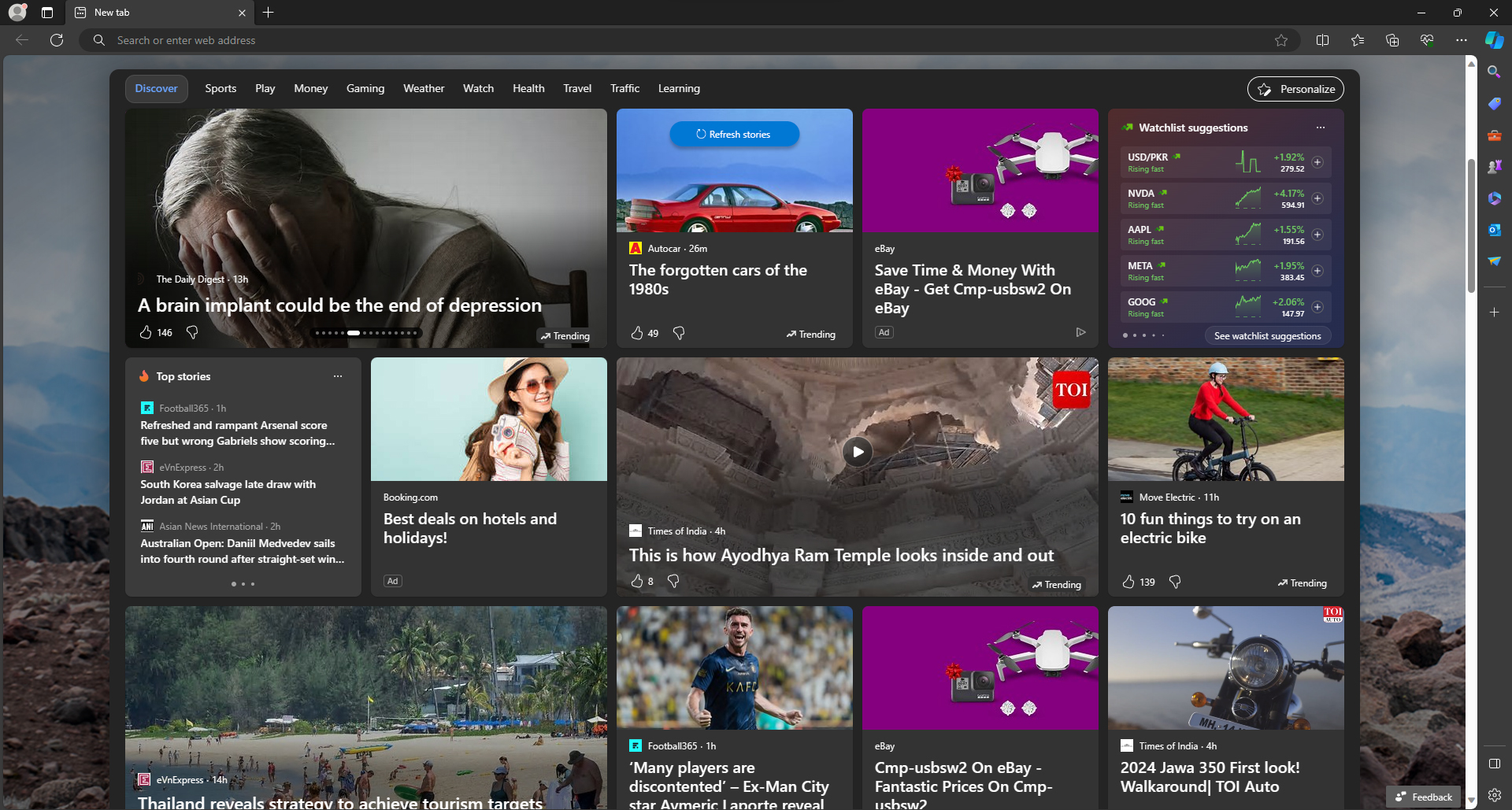Open the Favorites list icon
Viewport: 1512px width, 810px height.
(x=1358, y=40)
